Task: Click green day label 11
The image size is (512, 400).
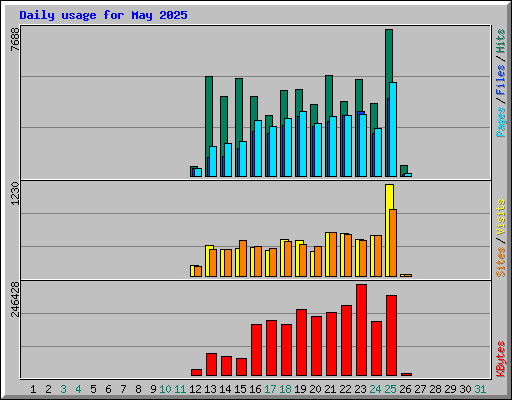Action: tap(180, 389)
